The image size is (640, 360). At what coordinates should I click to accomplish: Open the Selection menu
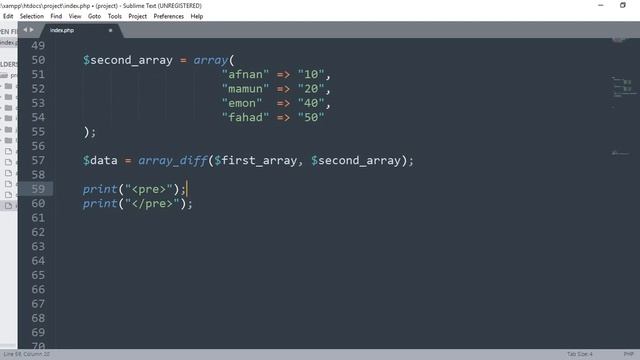[x=31, y=16]
